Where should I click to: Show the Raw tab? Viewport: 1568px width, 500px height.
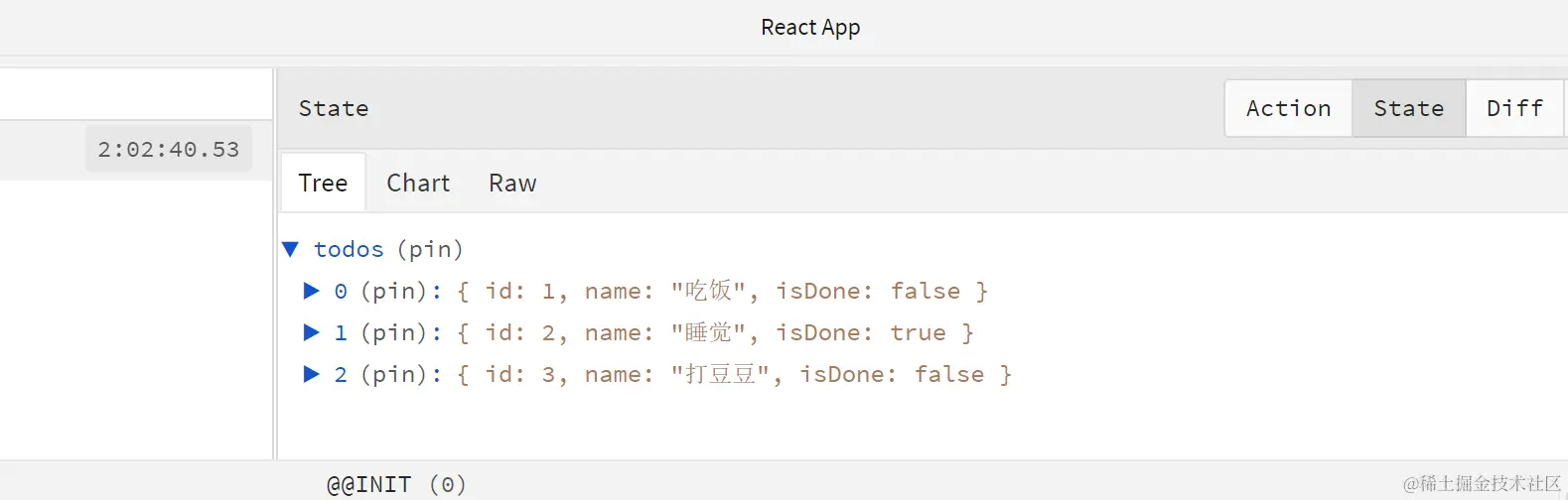click(512, 184)
